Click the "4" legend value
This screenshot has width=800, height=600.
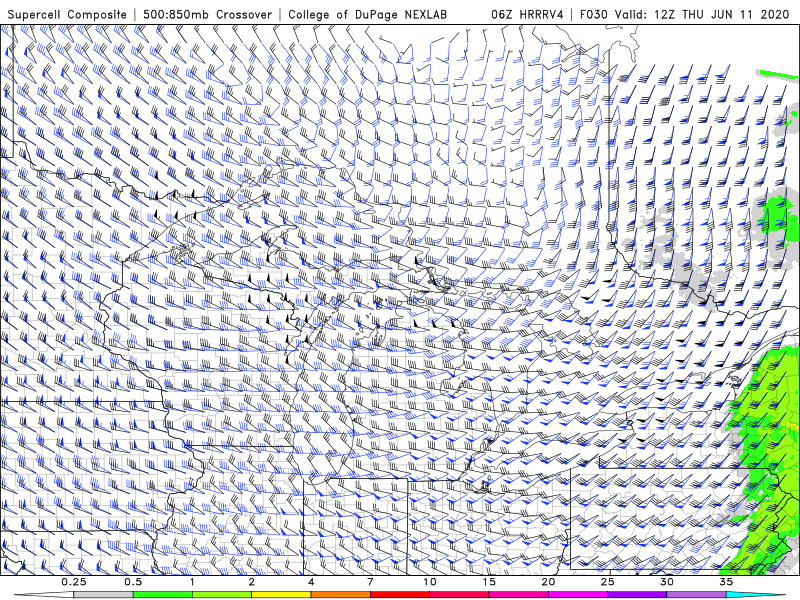pos(311,582)
